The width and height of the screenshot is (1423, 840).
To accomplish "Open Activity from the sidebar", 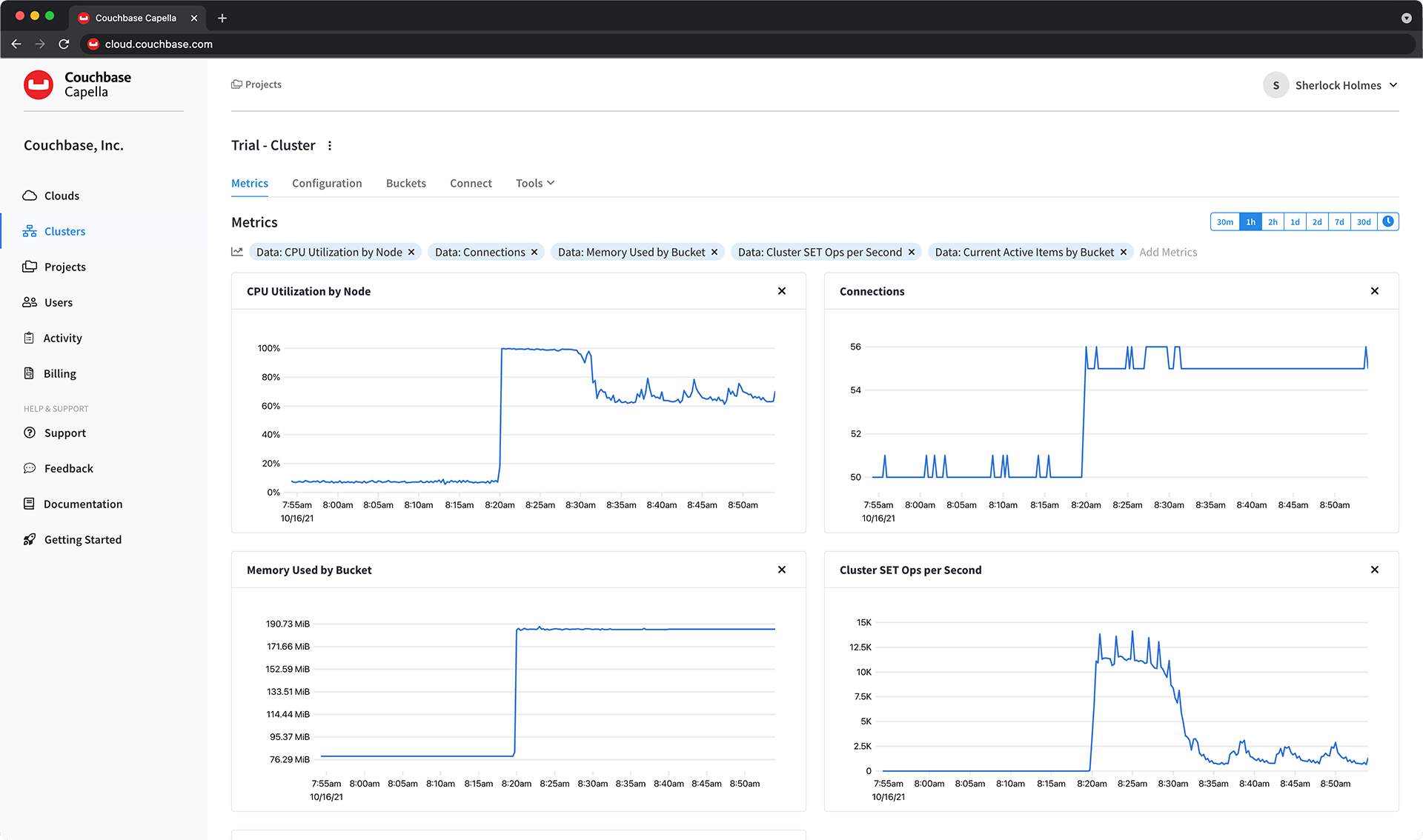I will (62, 338).
